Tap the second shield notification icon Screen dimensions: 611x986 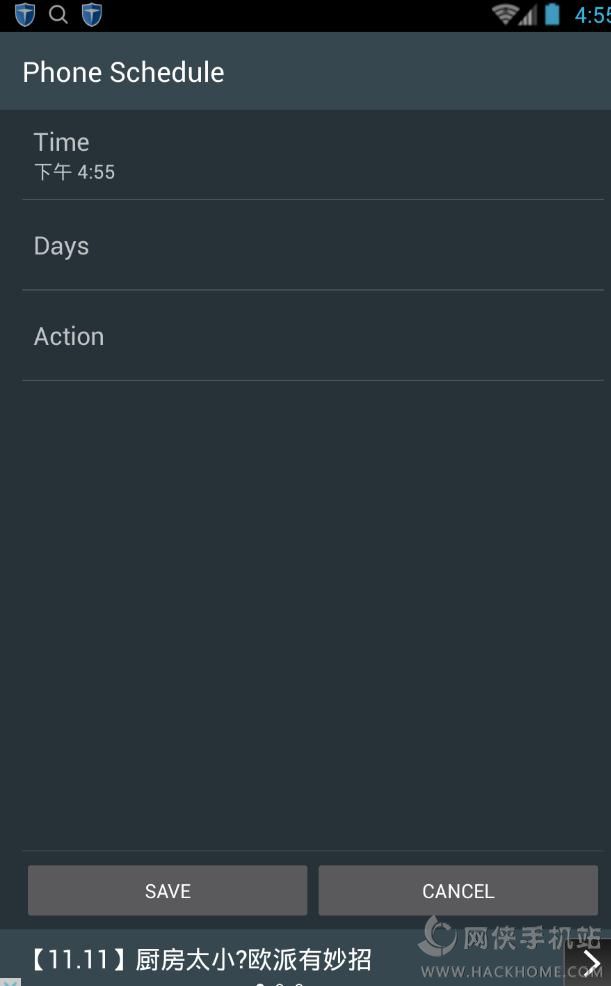[x=92, y=15]
